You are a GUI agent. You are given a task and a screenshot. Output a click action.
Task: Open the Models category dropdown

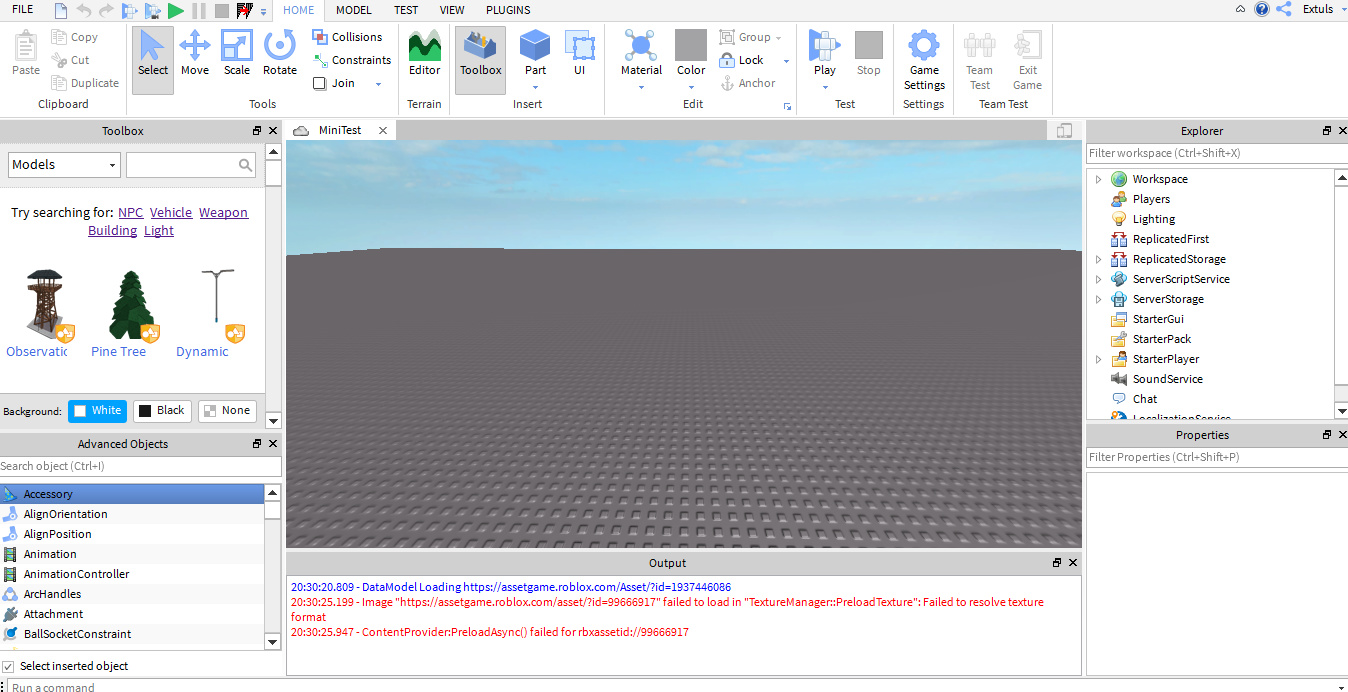click(63, 164)
